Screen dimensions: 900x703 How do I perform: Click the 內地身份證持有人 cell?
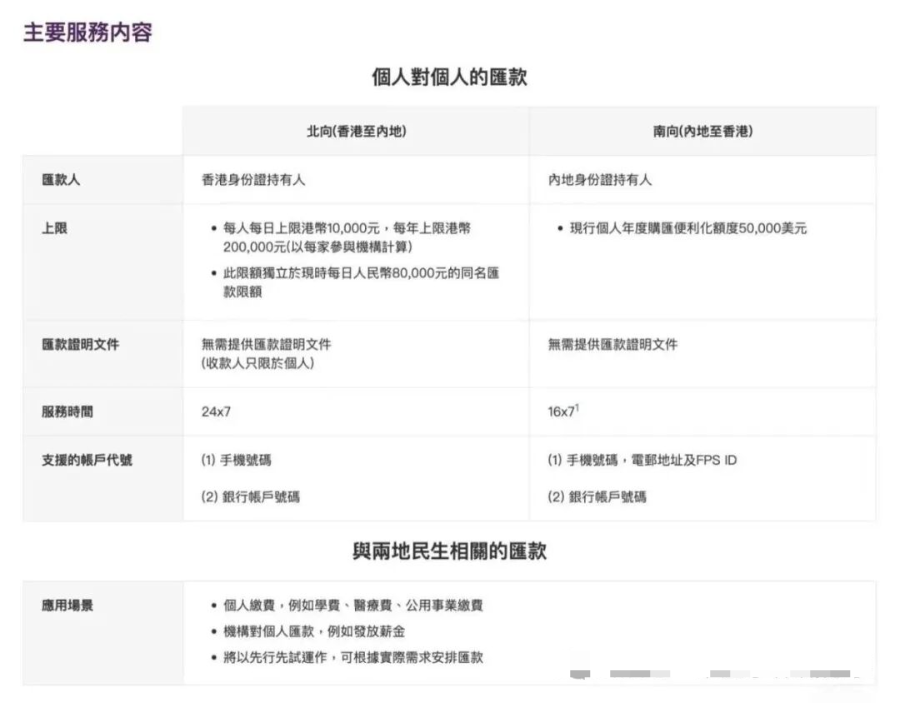(600, 181)
